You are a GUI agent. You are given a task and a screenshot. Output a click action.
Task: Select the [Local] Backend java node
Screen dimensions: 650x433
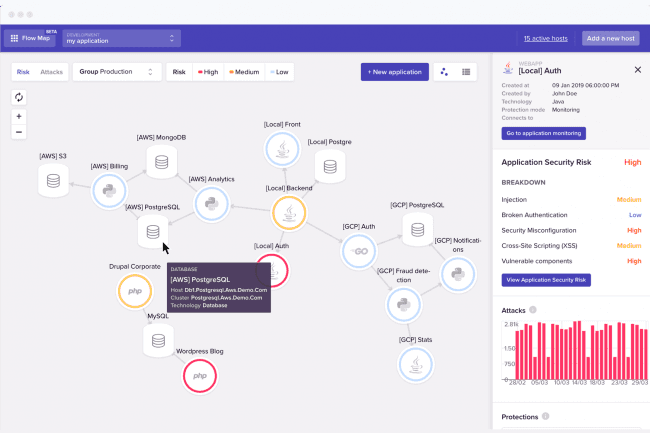[x=289, y=213]
